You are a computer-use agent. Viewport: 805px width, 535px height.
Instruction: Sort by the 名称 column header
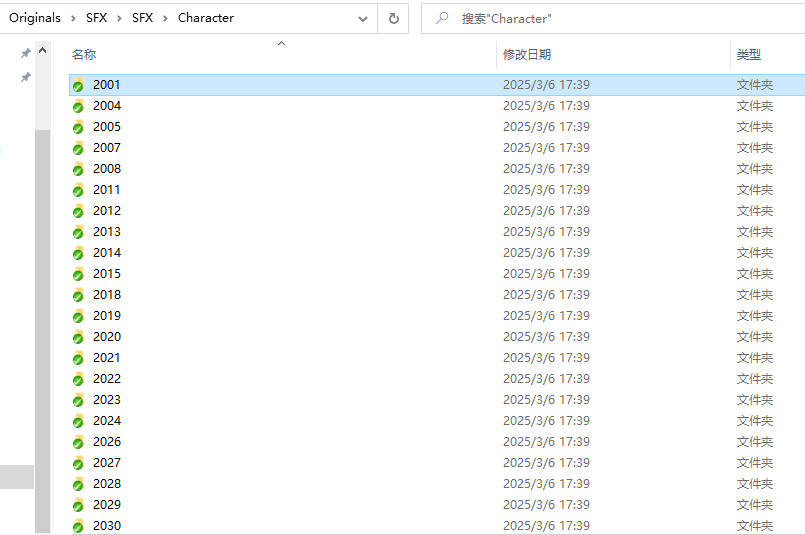(84, 54)
